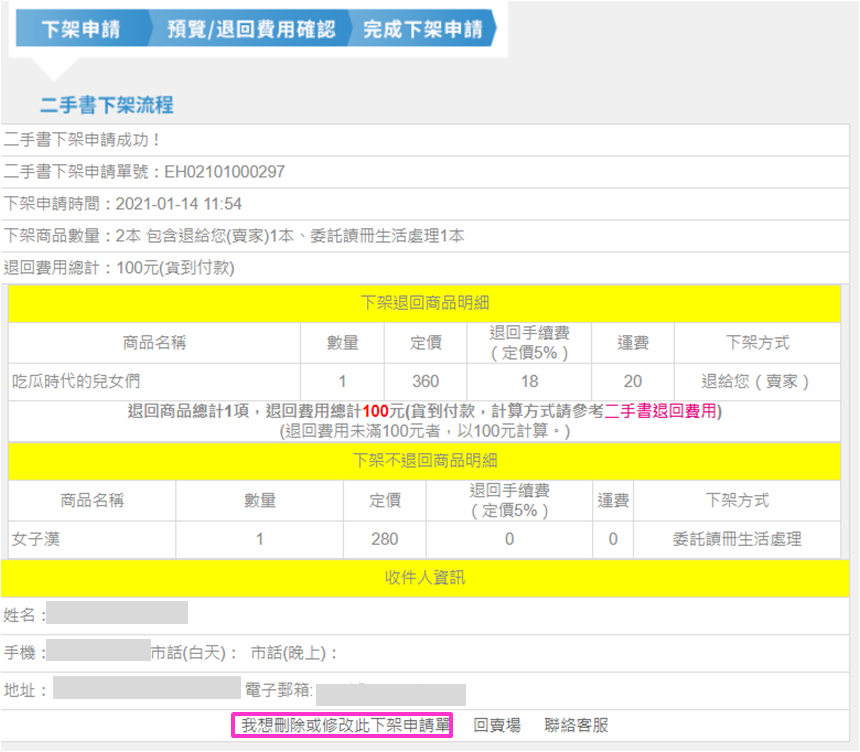This screenshot has width=860, height=752.
Task: Go back via 回賣場 link
Action: pyautogui.click(x=496, y=725)
